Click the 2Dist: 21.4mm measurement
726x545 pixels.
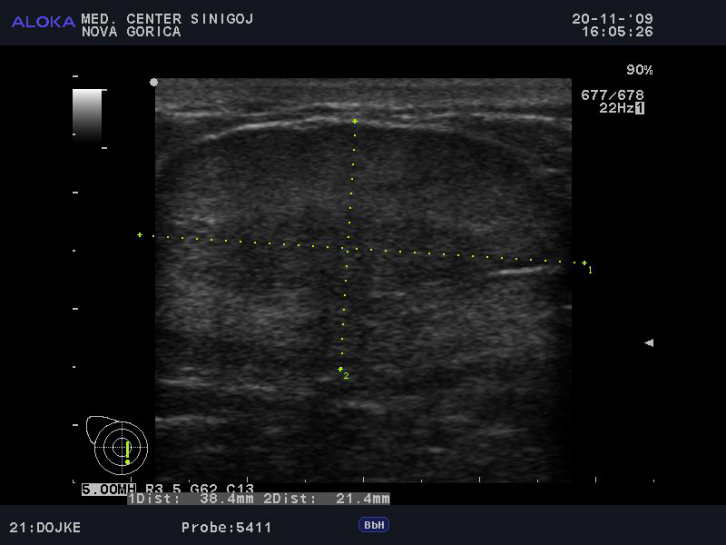pos(327,499)
